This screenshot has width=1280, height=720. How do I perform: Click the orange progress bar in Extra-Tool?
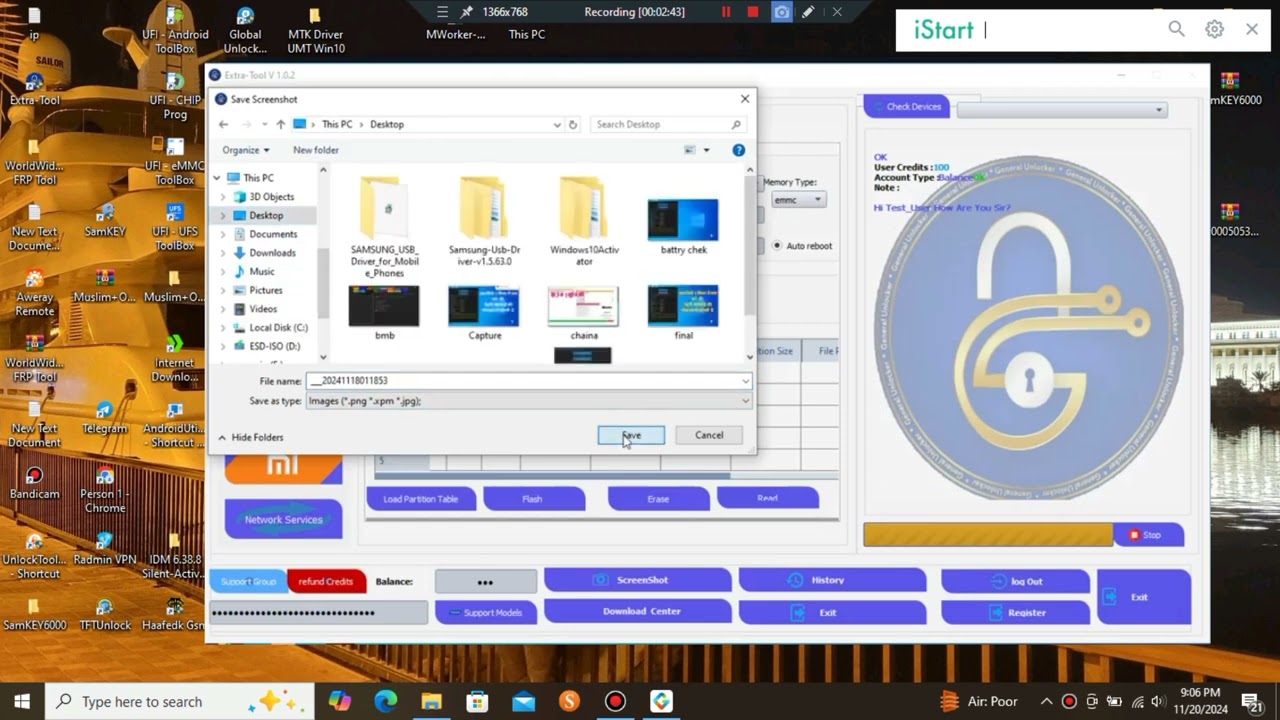coord(988,535)
